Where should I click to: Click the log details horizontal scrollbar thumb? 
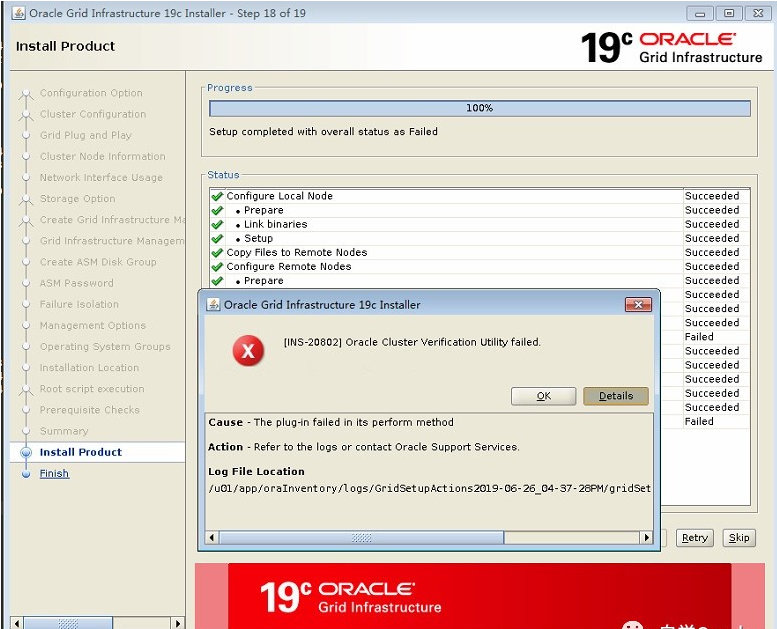361,538
